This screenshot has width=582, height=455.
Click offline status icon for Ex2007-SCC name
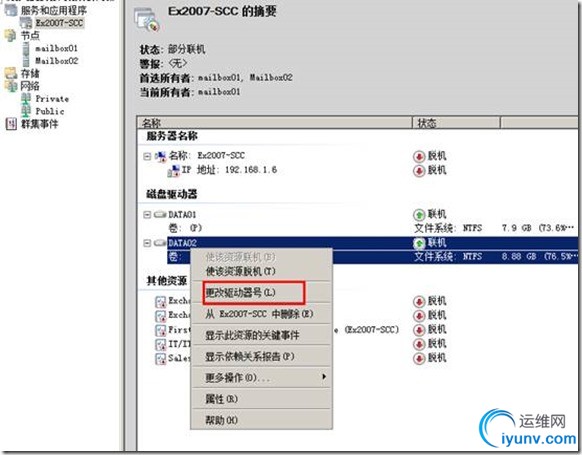(419, 156)
